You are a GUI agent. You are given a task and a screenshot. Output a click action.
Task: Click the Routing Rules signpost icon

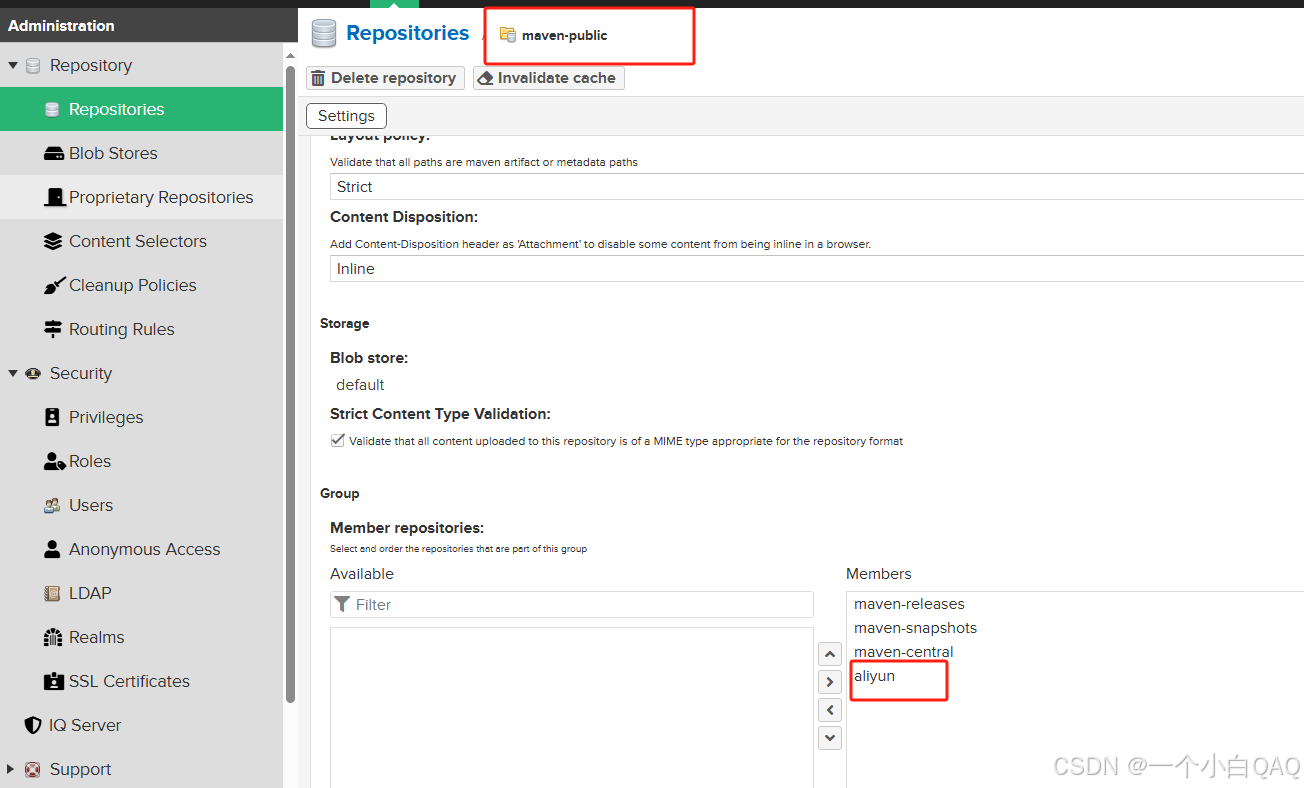point(53,330)
